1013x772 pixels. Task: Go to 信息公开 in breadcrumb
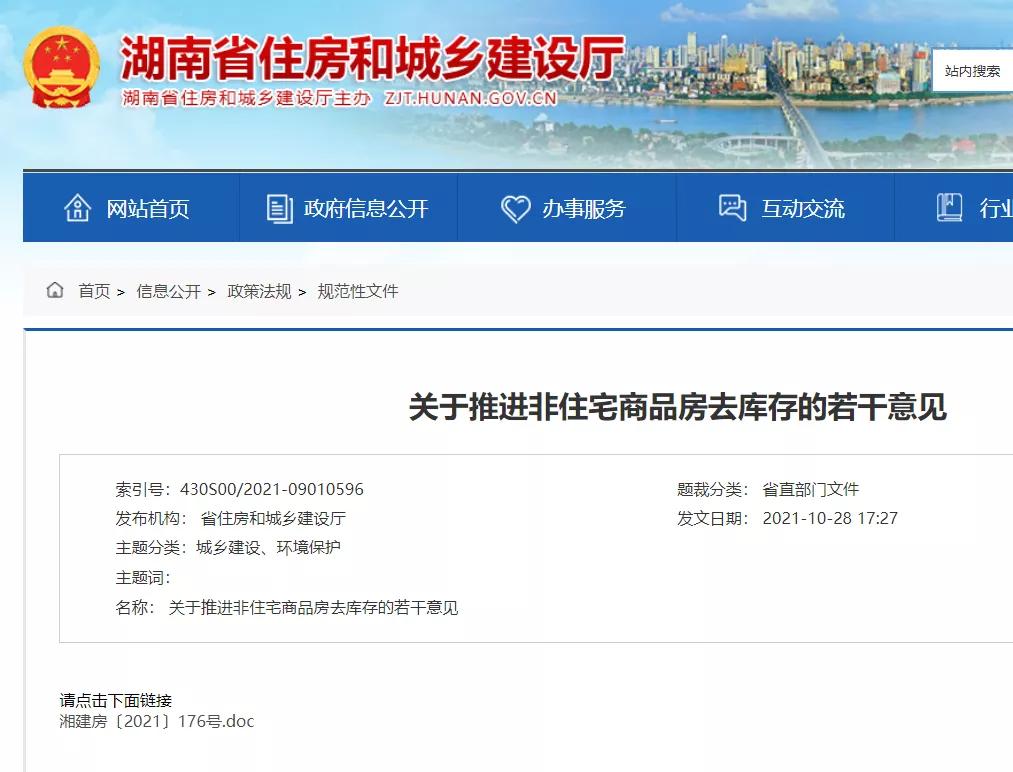[169, 291]
